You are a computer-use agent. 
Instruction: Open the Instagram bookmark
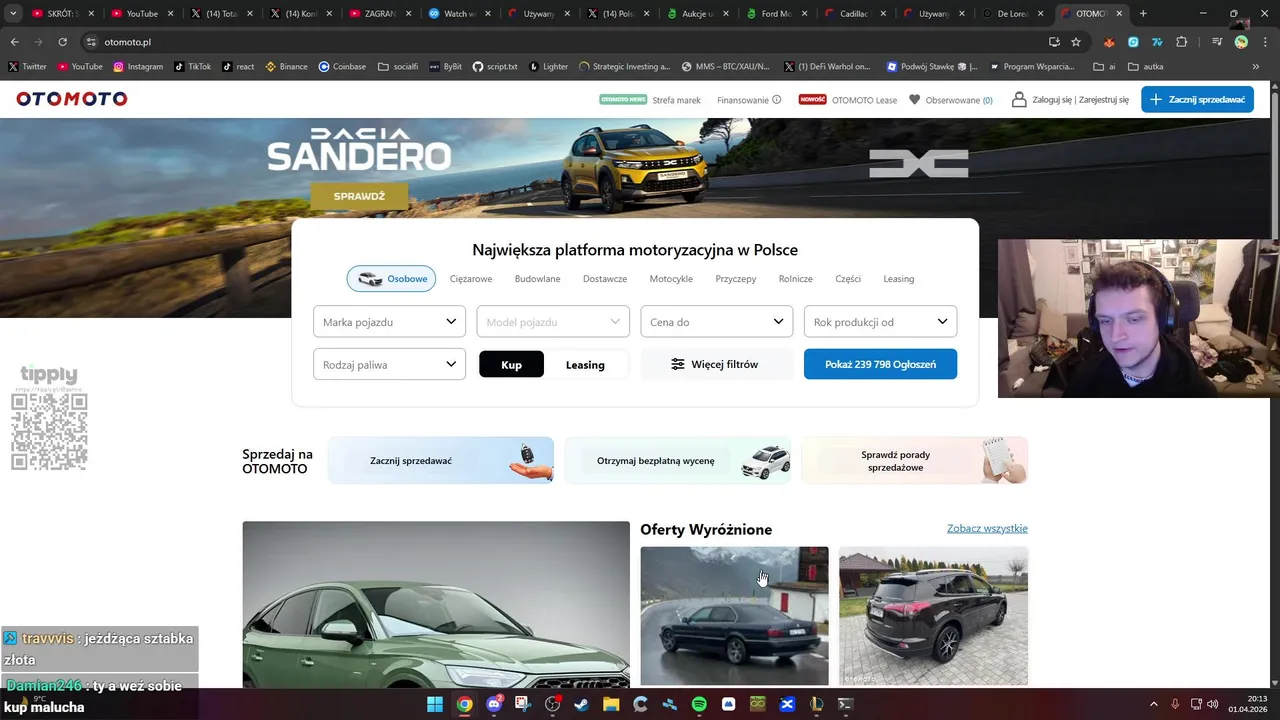[138, 67]
